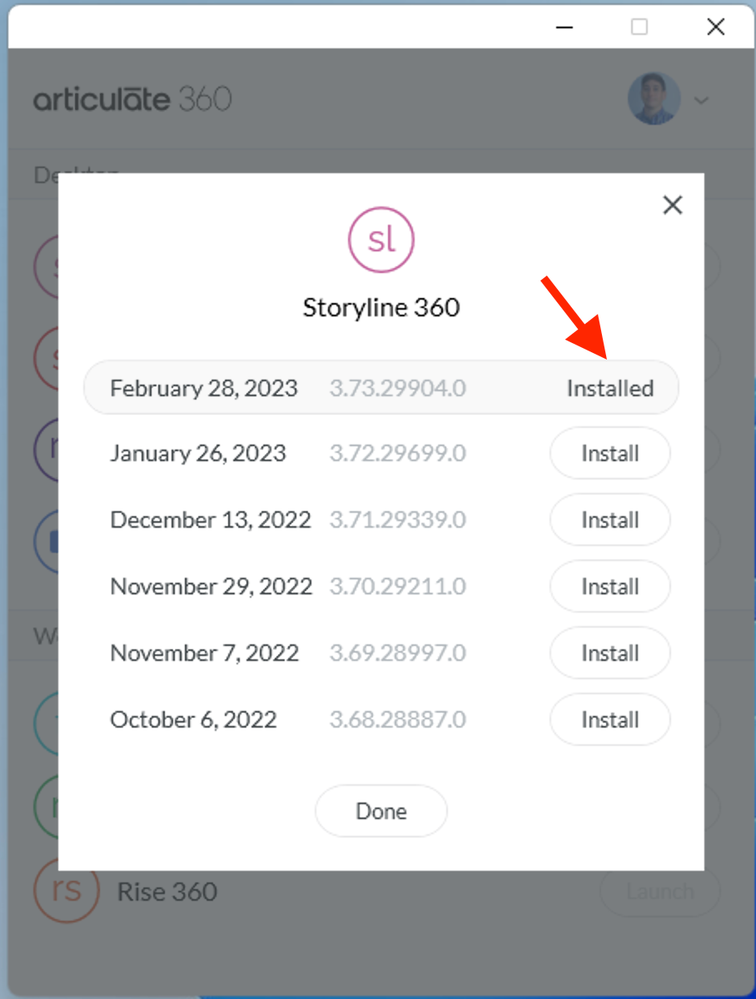Expand the account dropdown chevron

pos(702,99)
